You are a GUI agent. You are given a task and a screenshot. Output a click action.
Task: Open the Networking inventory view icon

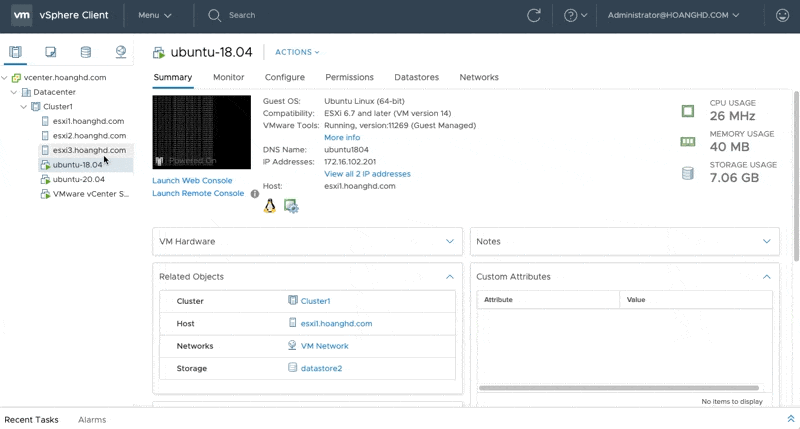point(121,52)
